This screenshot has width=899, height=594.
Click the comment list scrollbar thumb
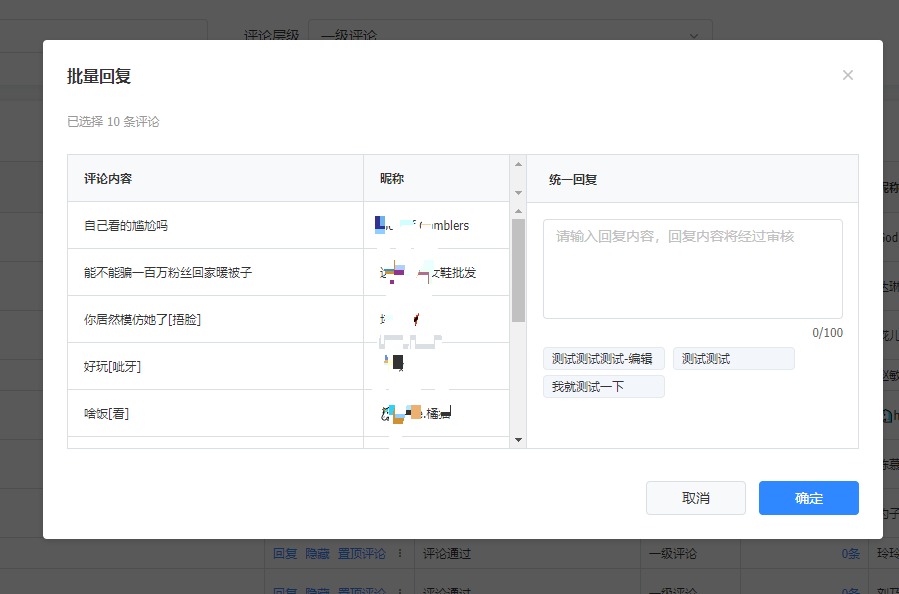tap(518, 270)
